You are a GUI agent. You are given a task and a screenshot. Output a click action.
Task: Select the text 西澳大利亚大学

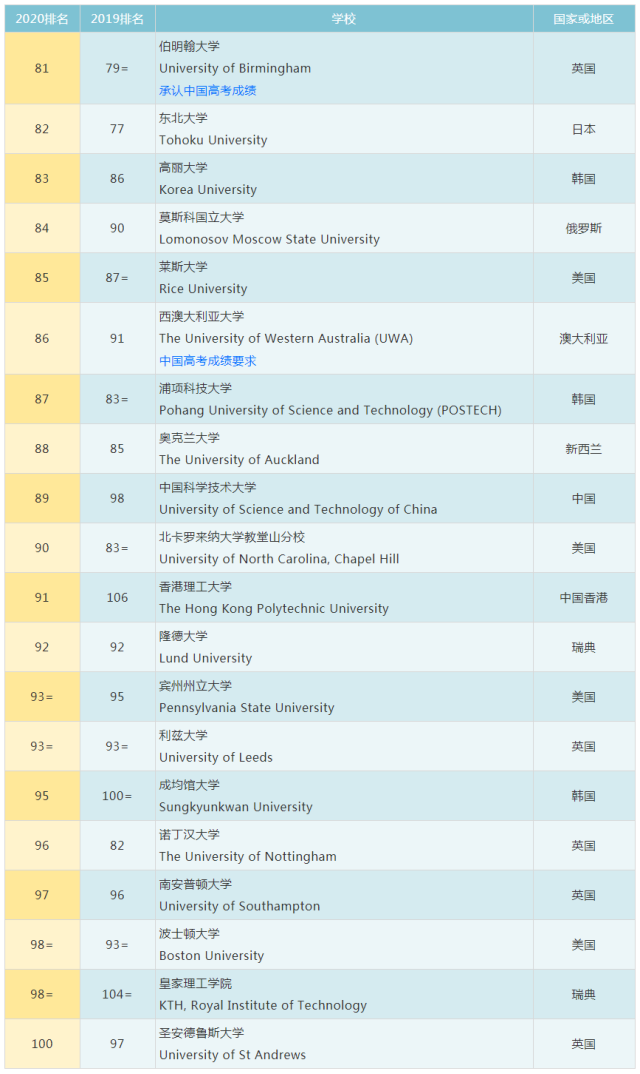click(201, 316)
